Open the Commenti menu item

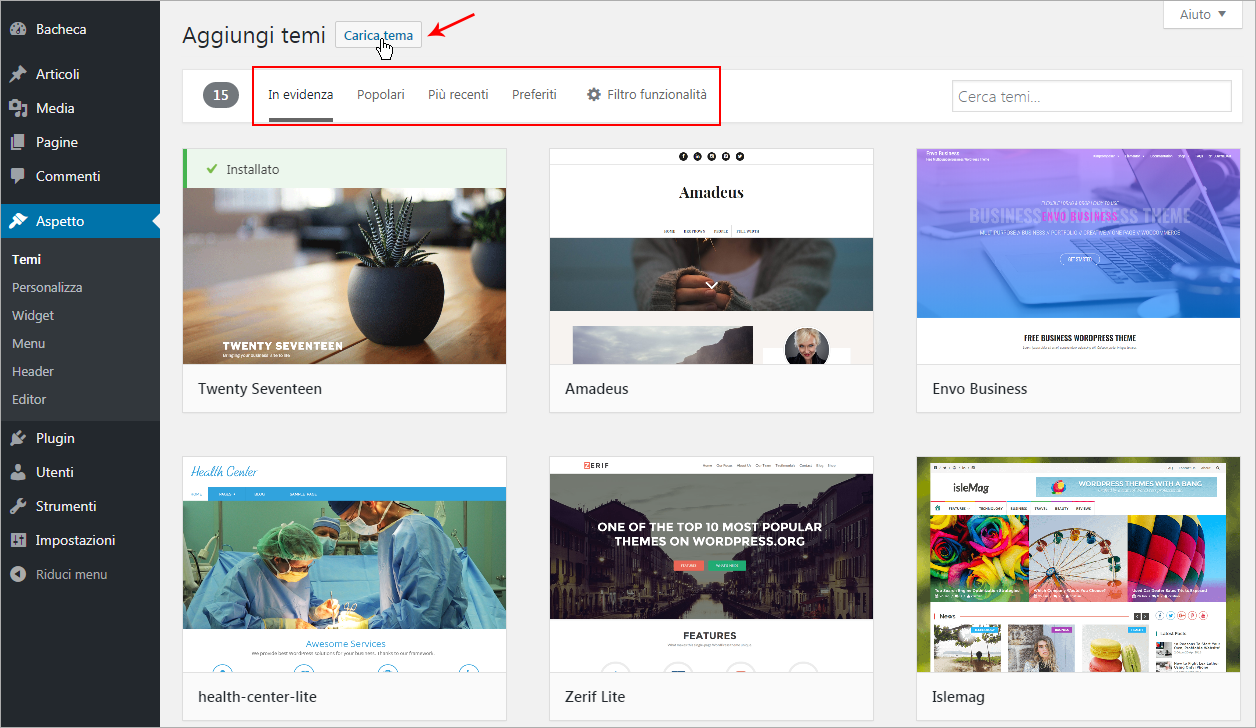point(80,176)
